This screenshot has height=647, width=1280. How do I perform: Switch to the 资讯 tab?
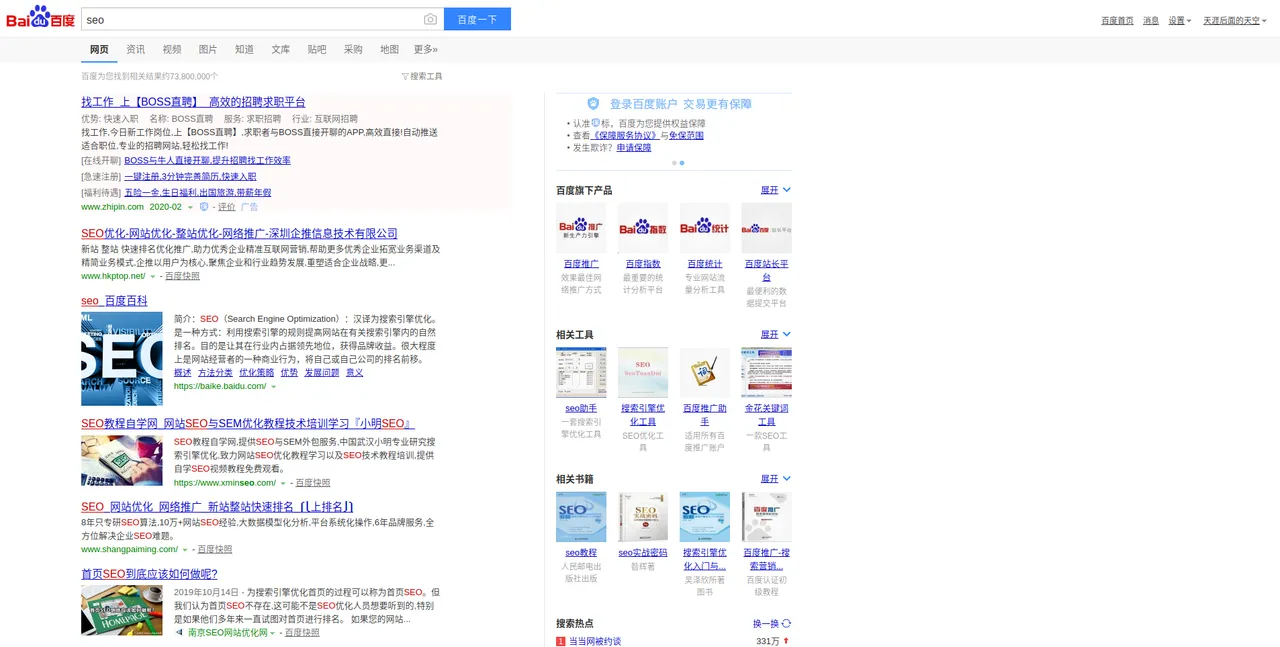click(x=135, y=49)
